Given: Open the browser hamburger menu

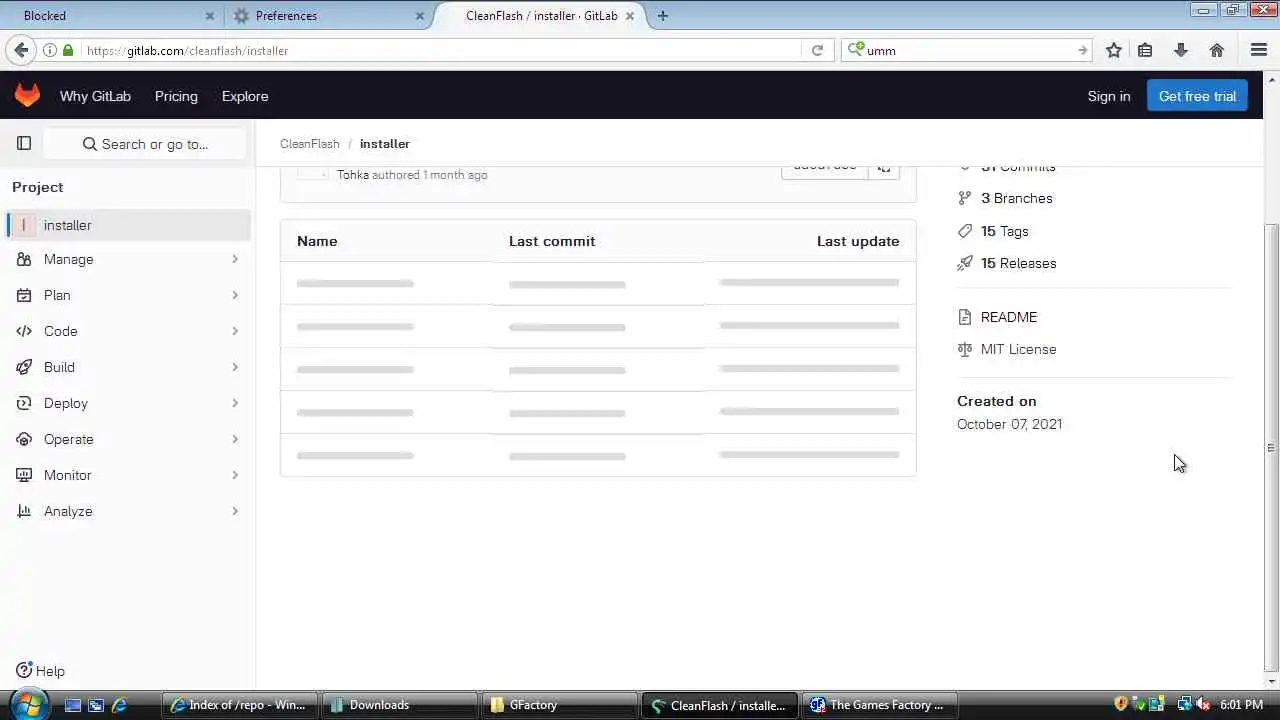Looking at the screenshot, I should (1259, 50).
